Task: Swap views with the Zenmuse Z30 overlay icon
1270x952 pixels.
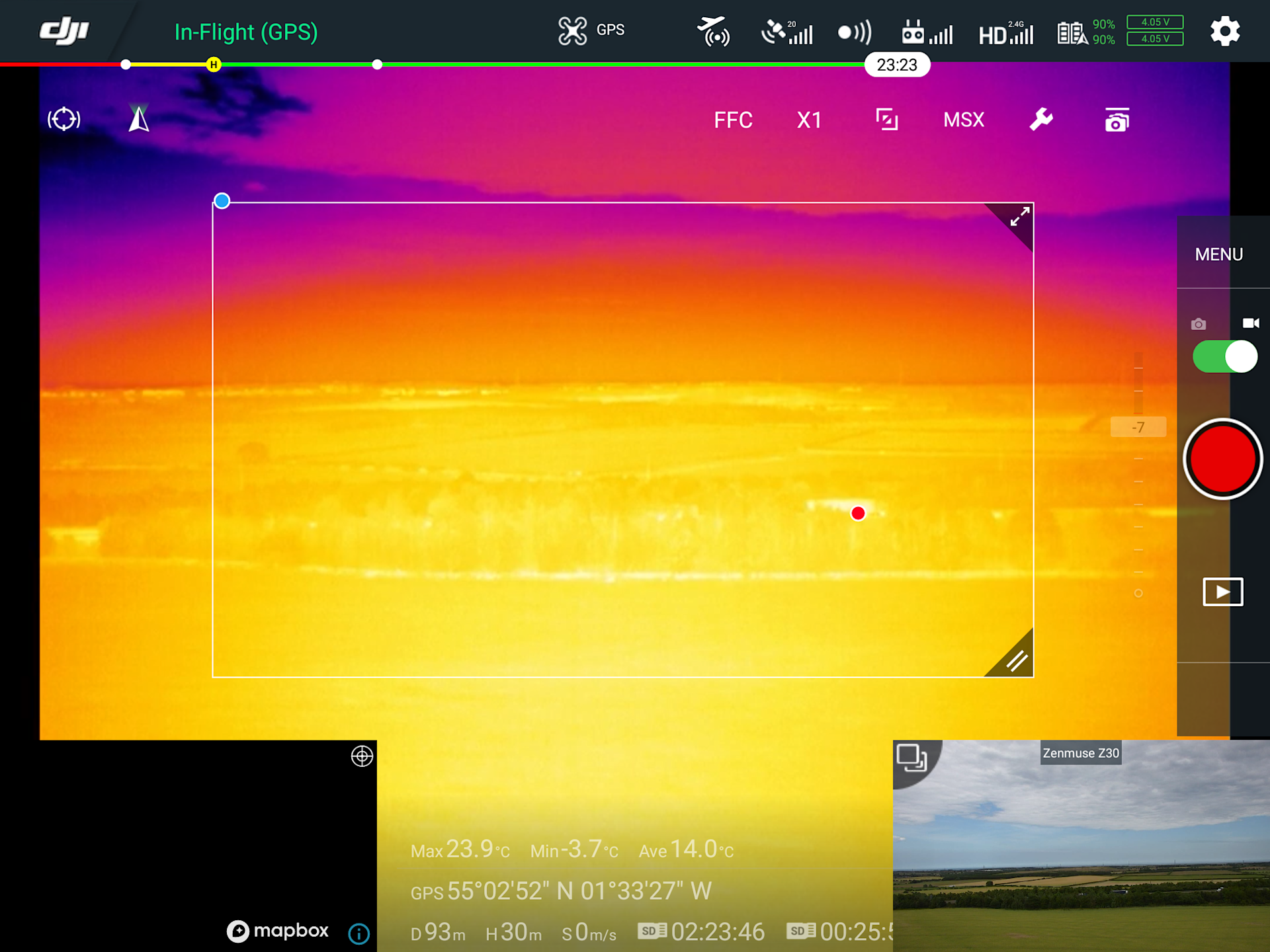Action: [912, 758]
